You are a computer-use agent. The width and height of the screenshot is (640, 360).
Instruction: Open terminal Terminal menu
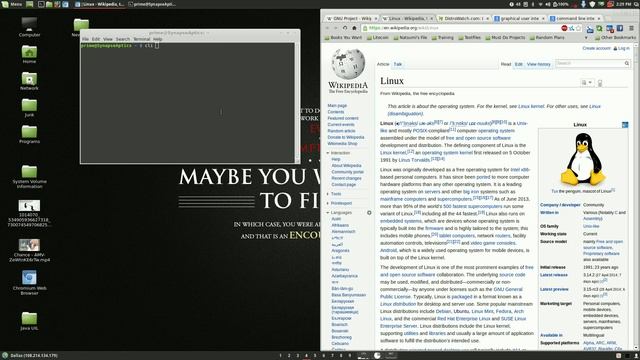142,39
